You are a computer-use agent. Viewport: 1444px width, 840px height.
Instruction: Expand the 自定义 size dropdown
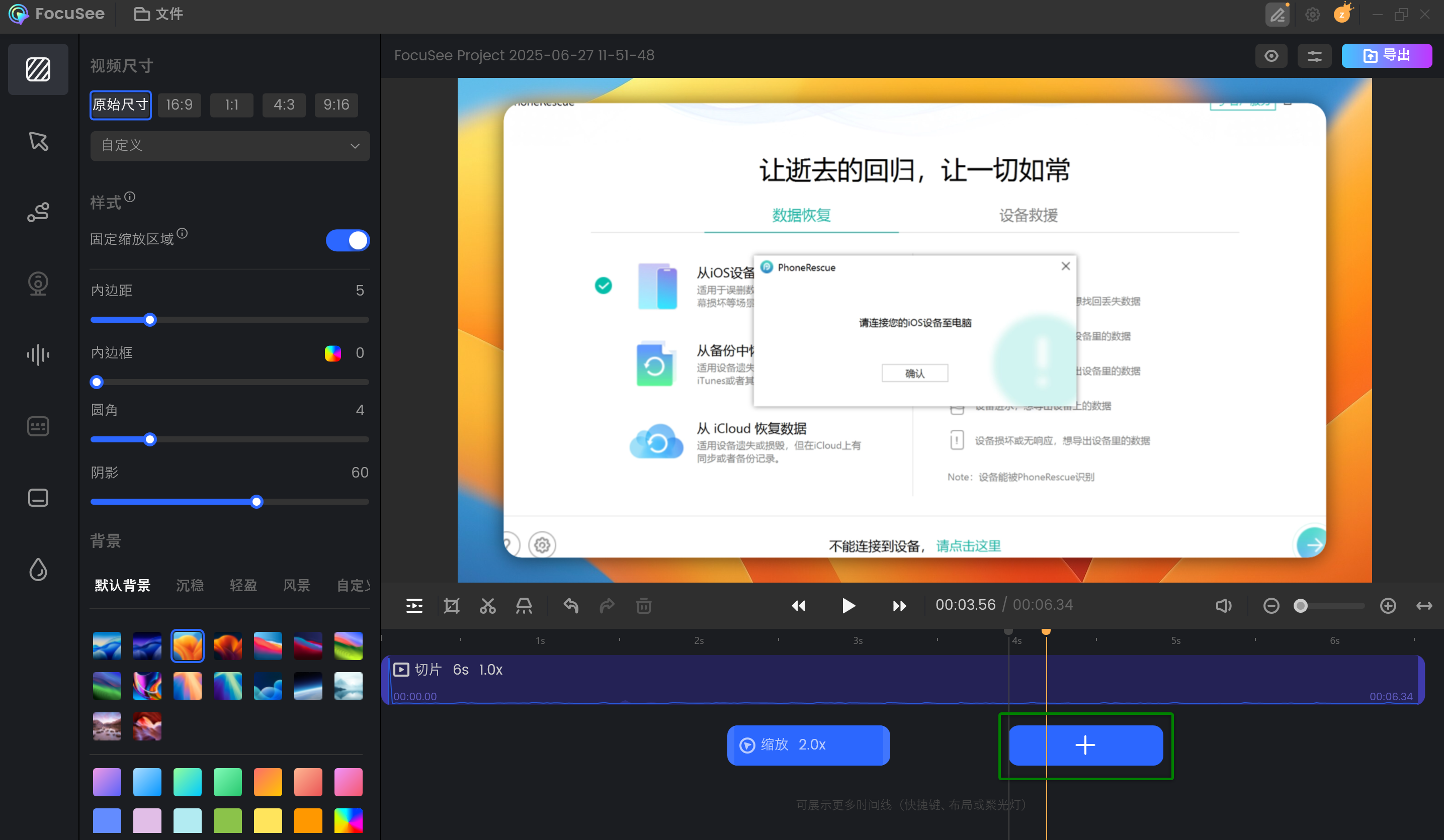point(230,145)
